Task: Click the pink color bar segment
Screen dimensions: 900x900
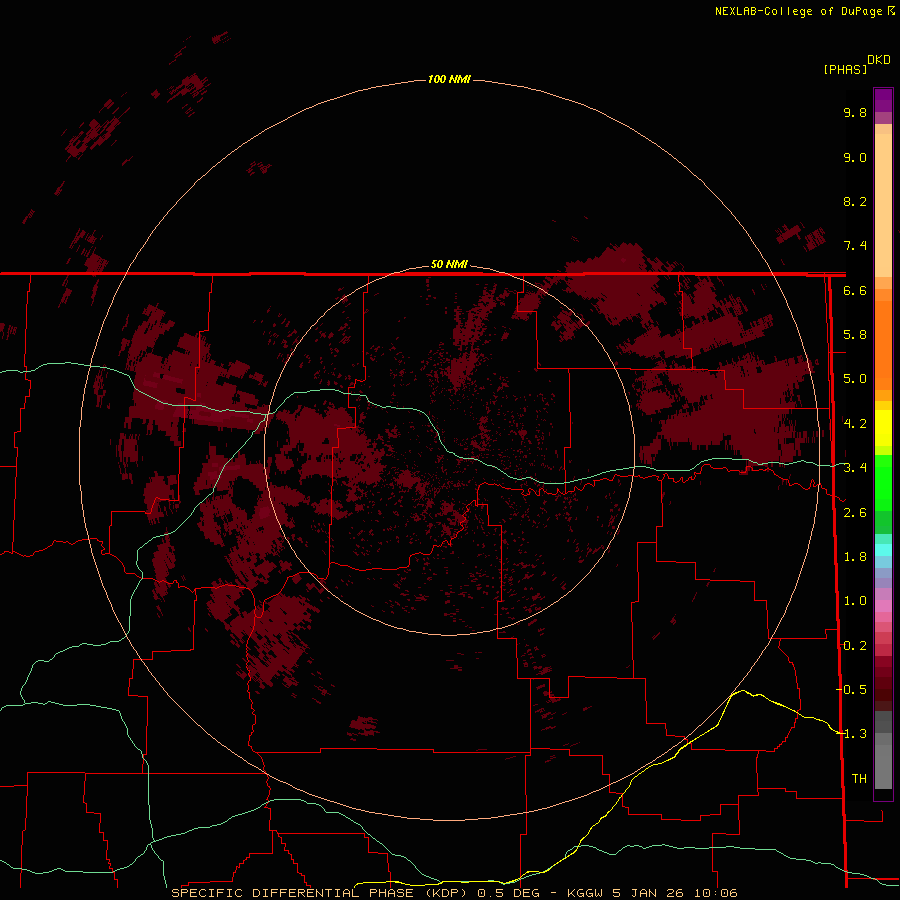Action: click(883, 606)
